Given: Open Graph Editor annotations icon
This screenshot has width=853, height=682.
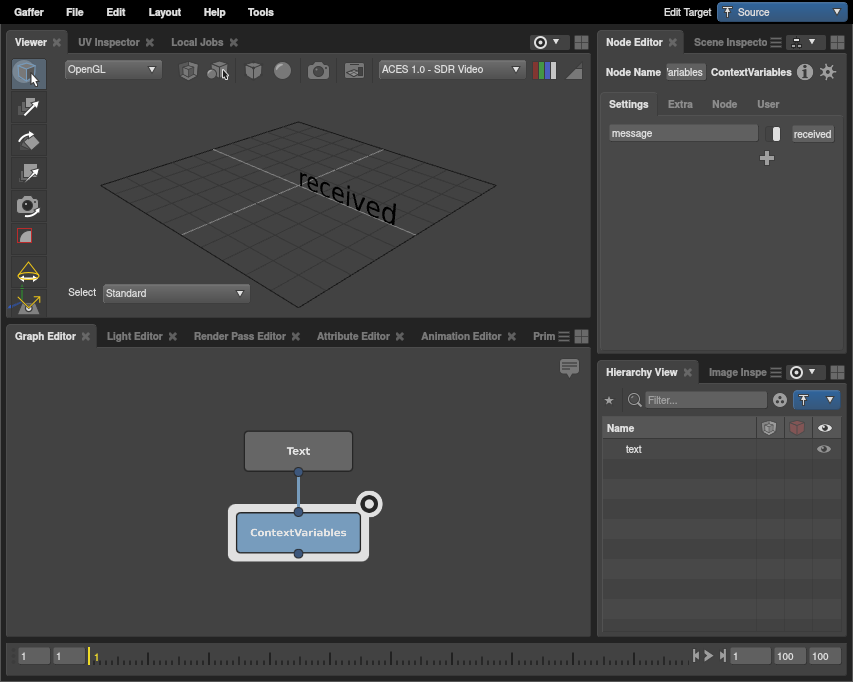Looking at the screenshot, I should (570, 368).
